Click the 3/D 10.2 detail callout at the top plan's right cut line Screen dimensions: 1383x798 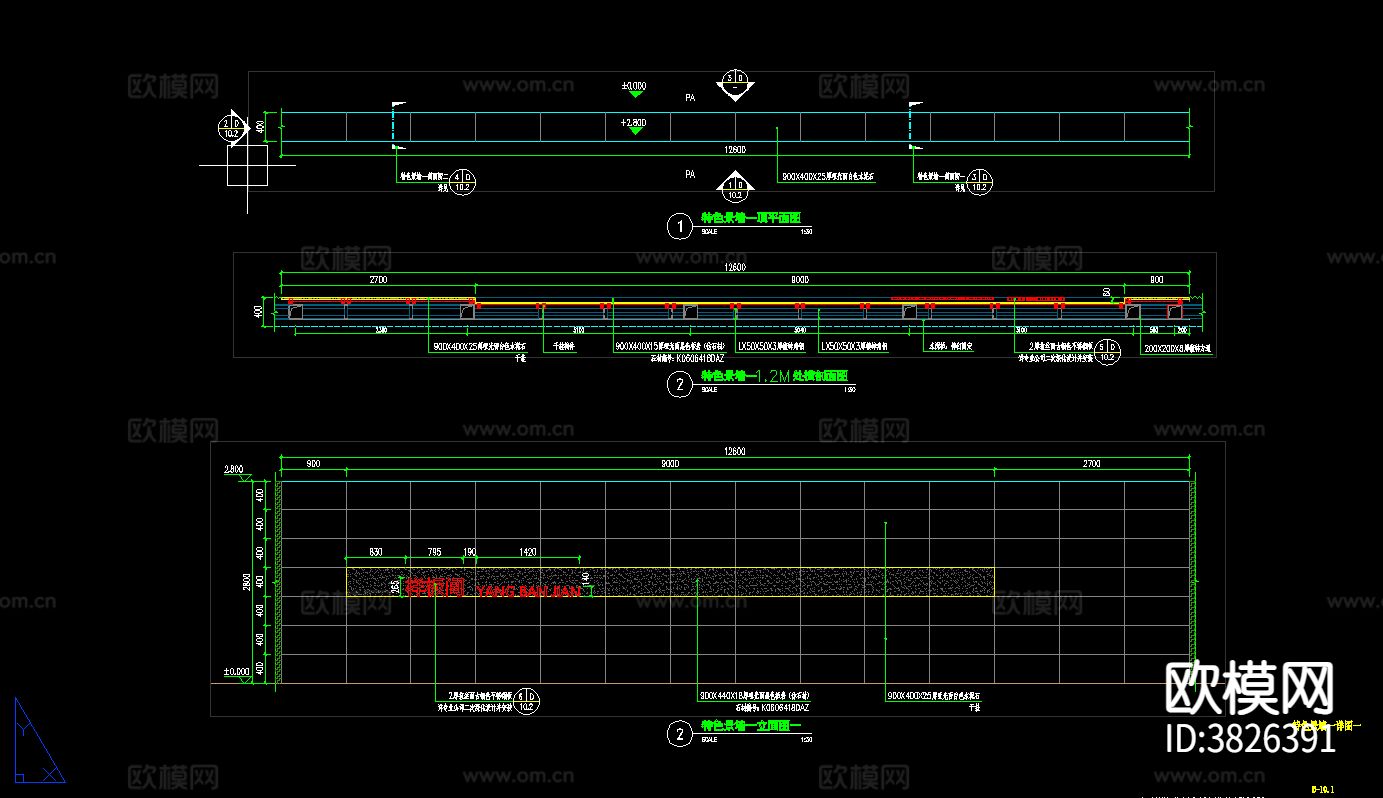point(979,181)
